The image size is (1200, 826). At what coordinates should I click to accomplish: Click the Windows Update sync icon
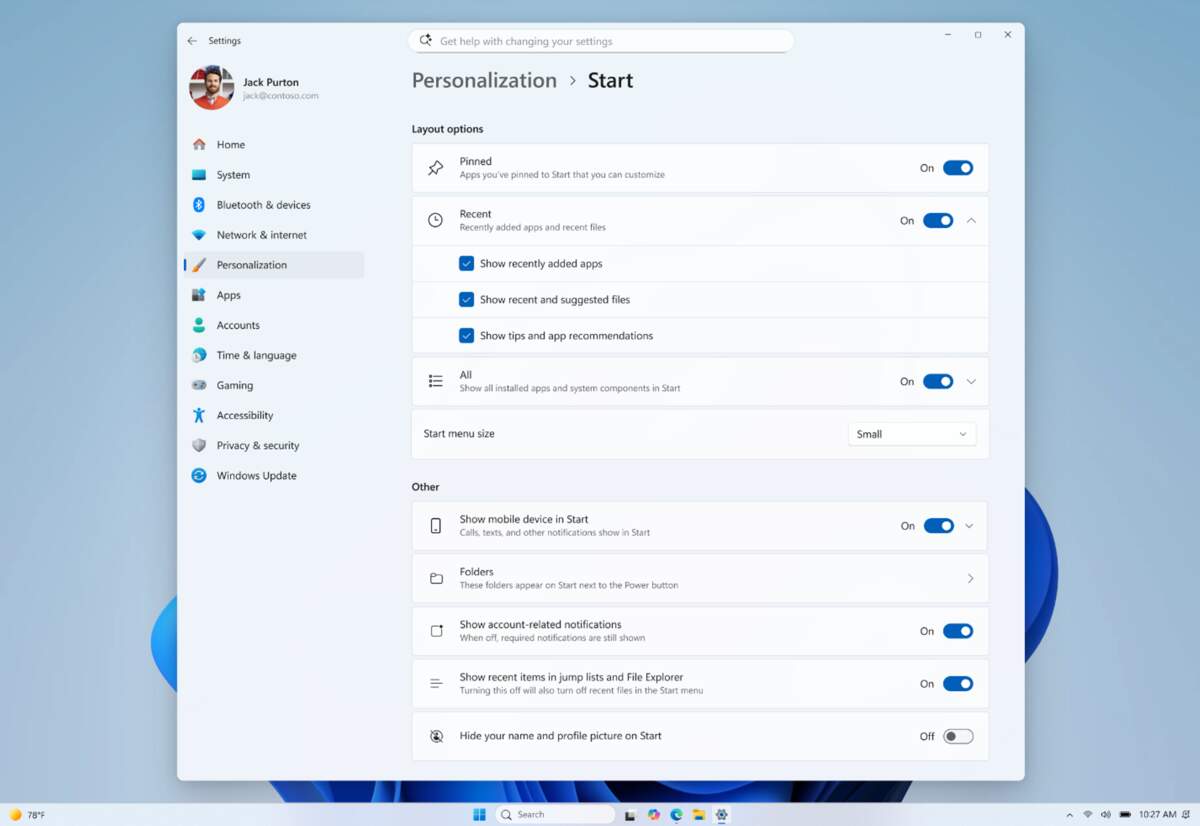[x=199, y=475]
